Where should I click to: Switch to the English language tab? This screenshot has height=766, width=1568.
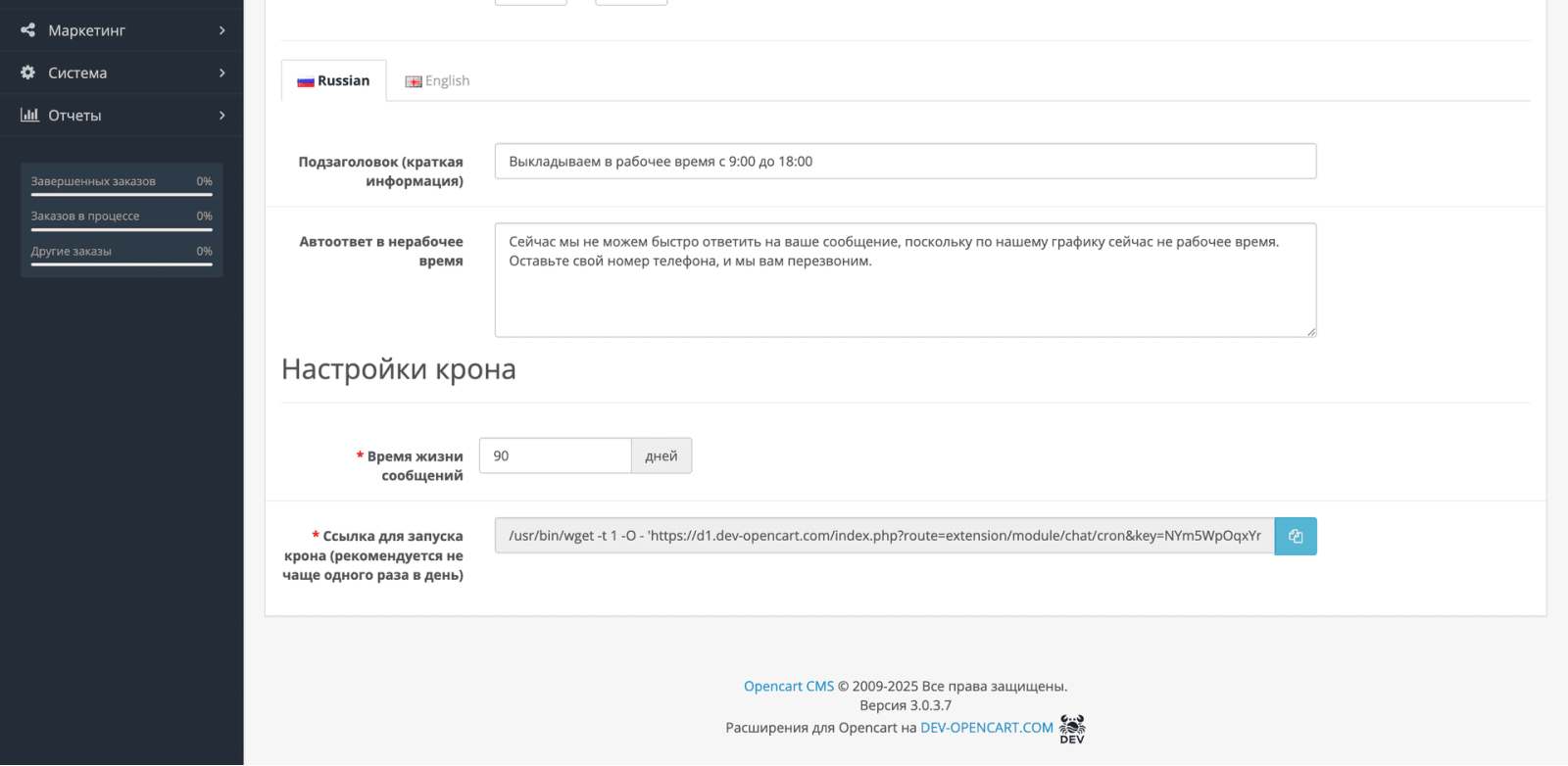tap(437, 80)
